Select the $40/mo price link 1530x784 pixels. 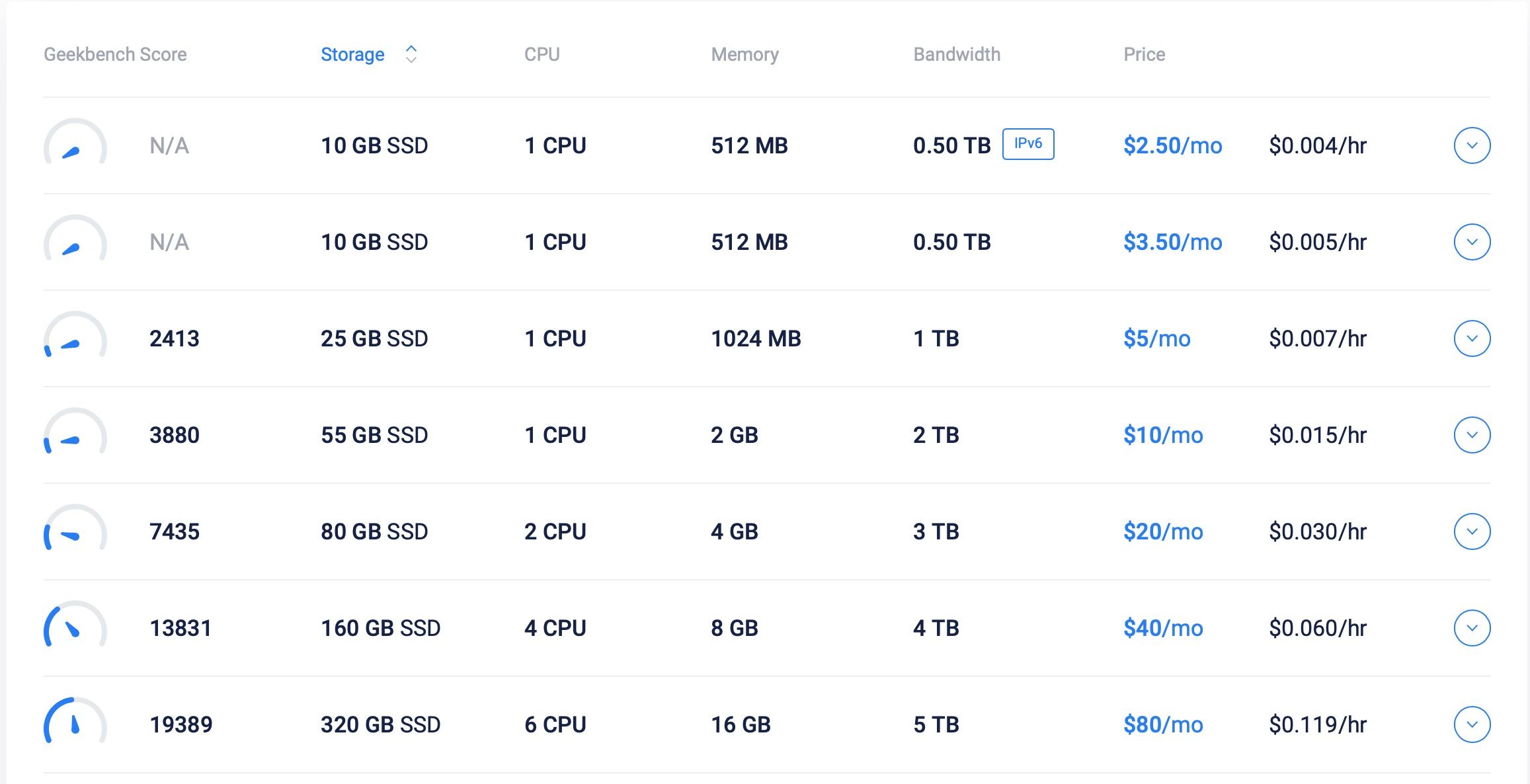[x=1163, y=628]
